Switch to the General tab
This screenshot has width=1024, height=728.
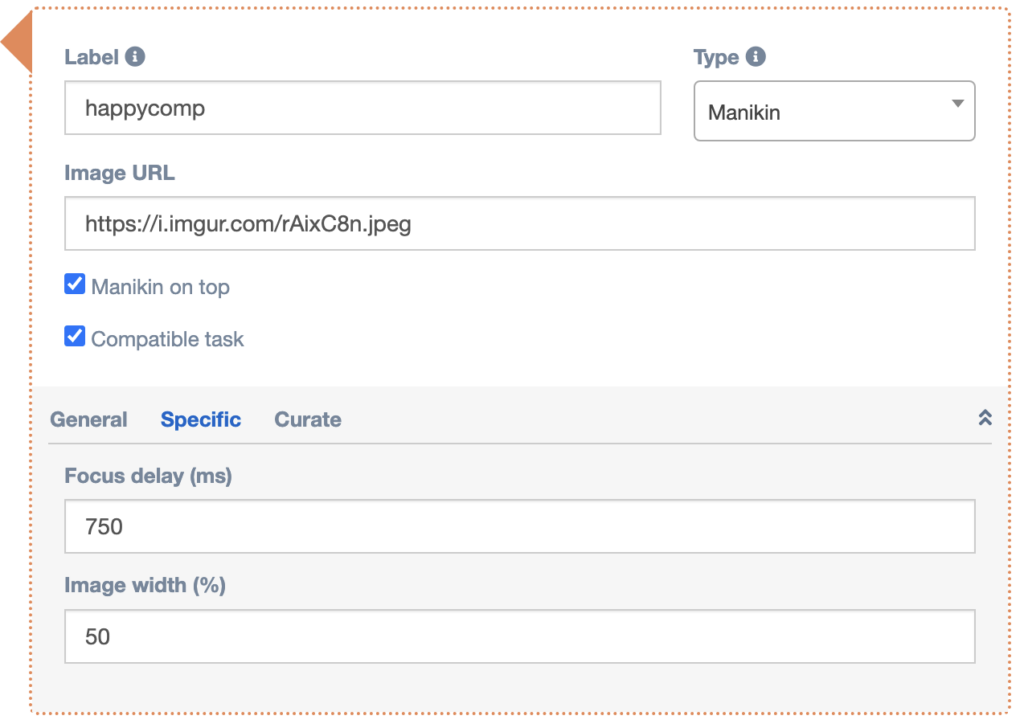(89, 420)
